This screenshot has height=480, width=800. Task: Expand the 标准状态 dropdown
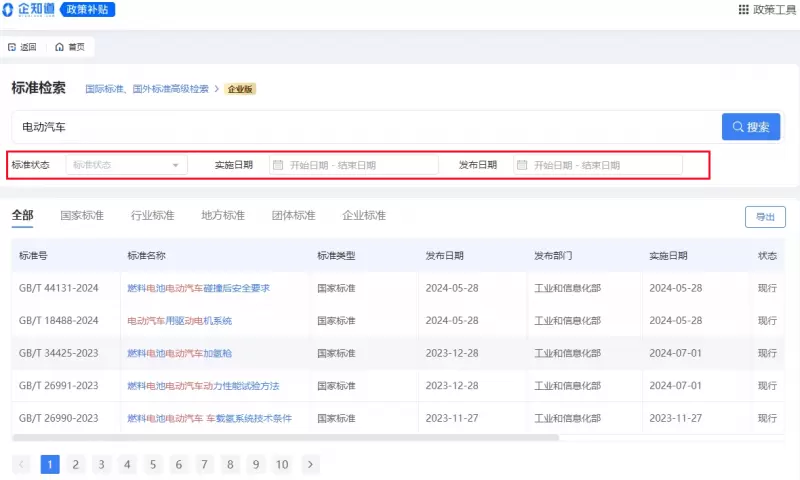point(126,165)
